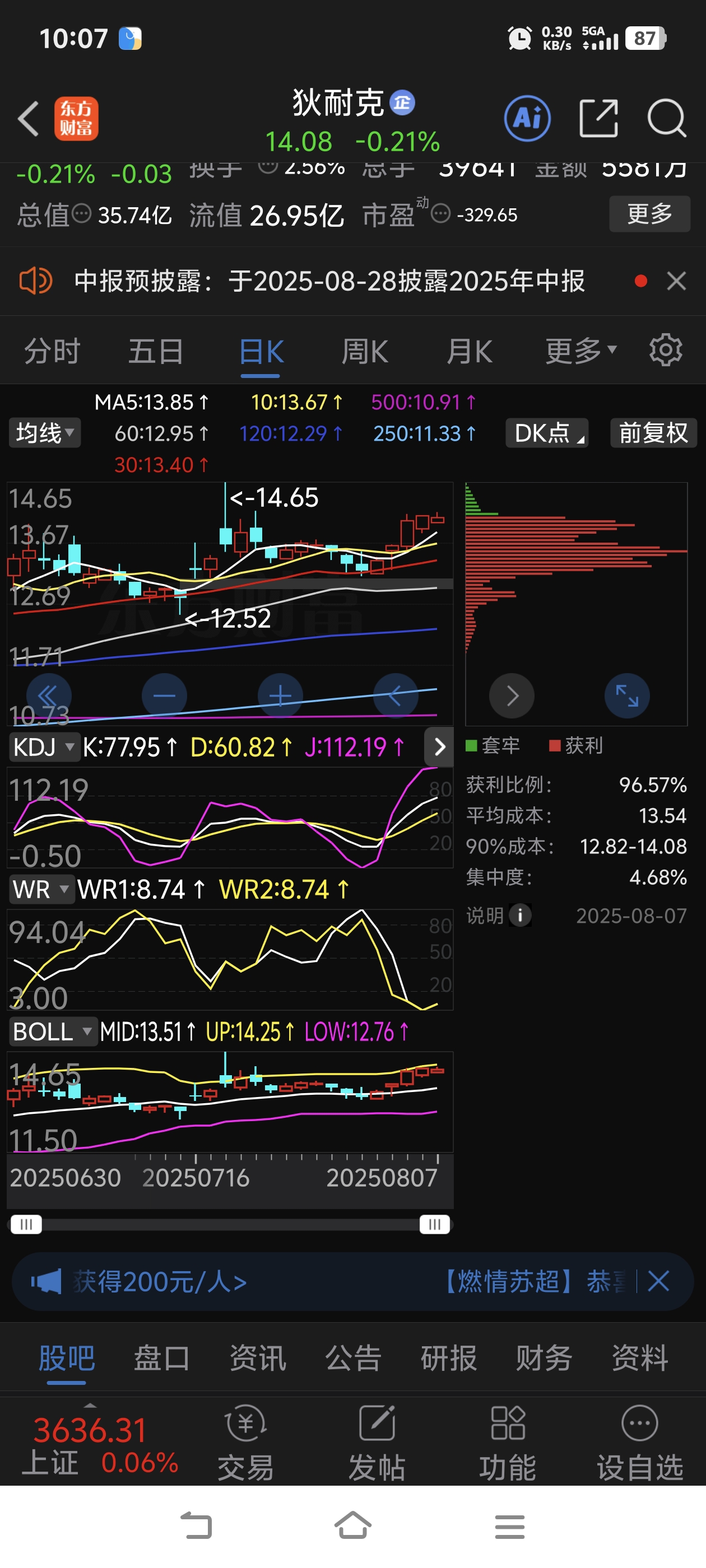
Task: Tap Android recent apps menu button
Action: click(x=510, y=1527)
